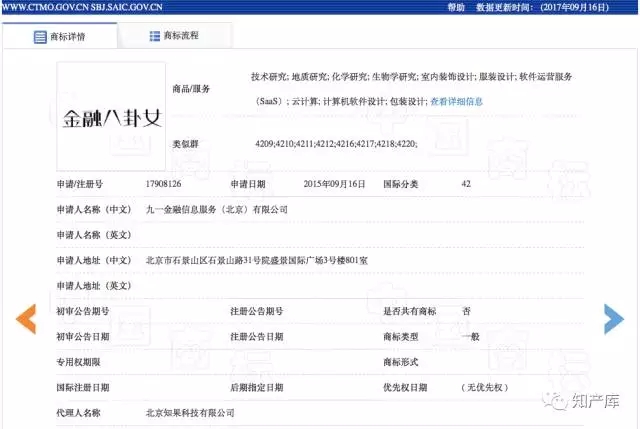Screen dimensions: 640x429
Task: Select the 商标详情 tab
Action: coord(67,37)
